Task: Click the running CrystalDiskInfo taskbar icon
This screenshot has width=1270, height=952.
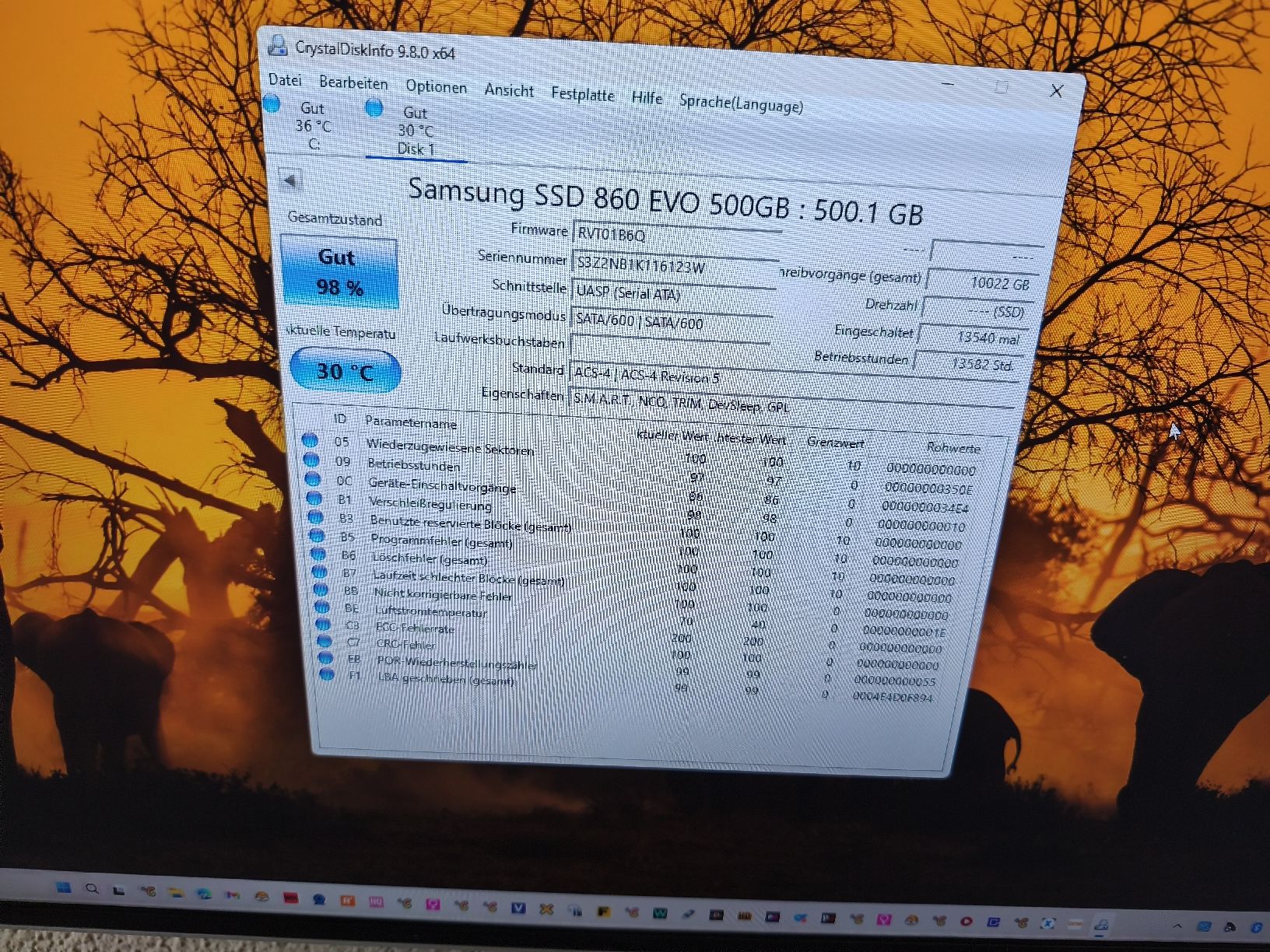Action: pos(1102,925)
